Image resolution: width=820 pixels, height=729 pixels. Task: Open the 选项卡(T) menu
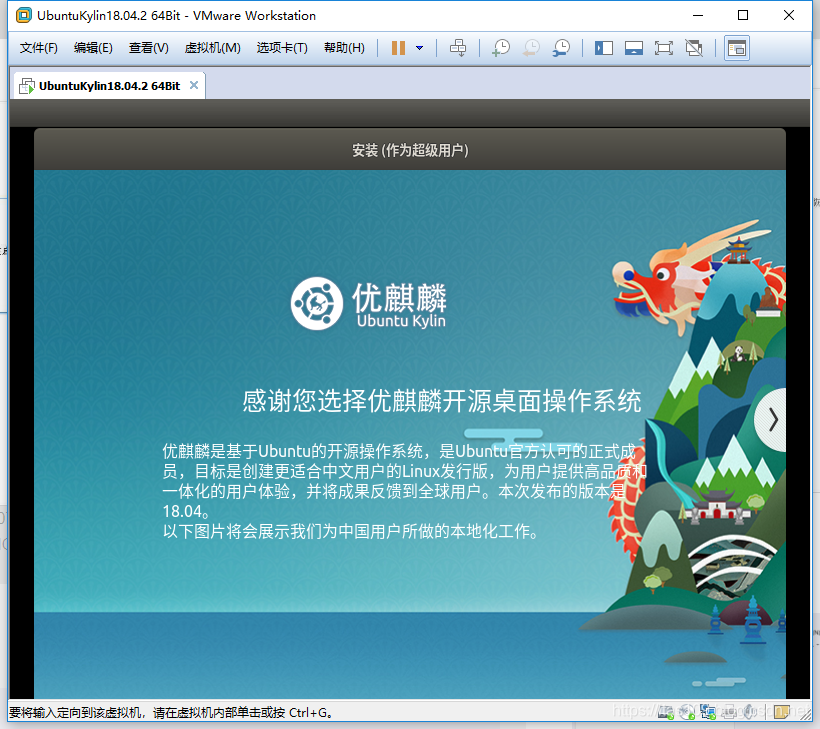282,48
